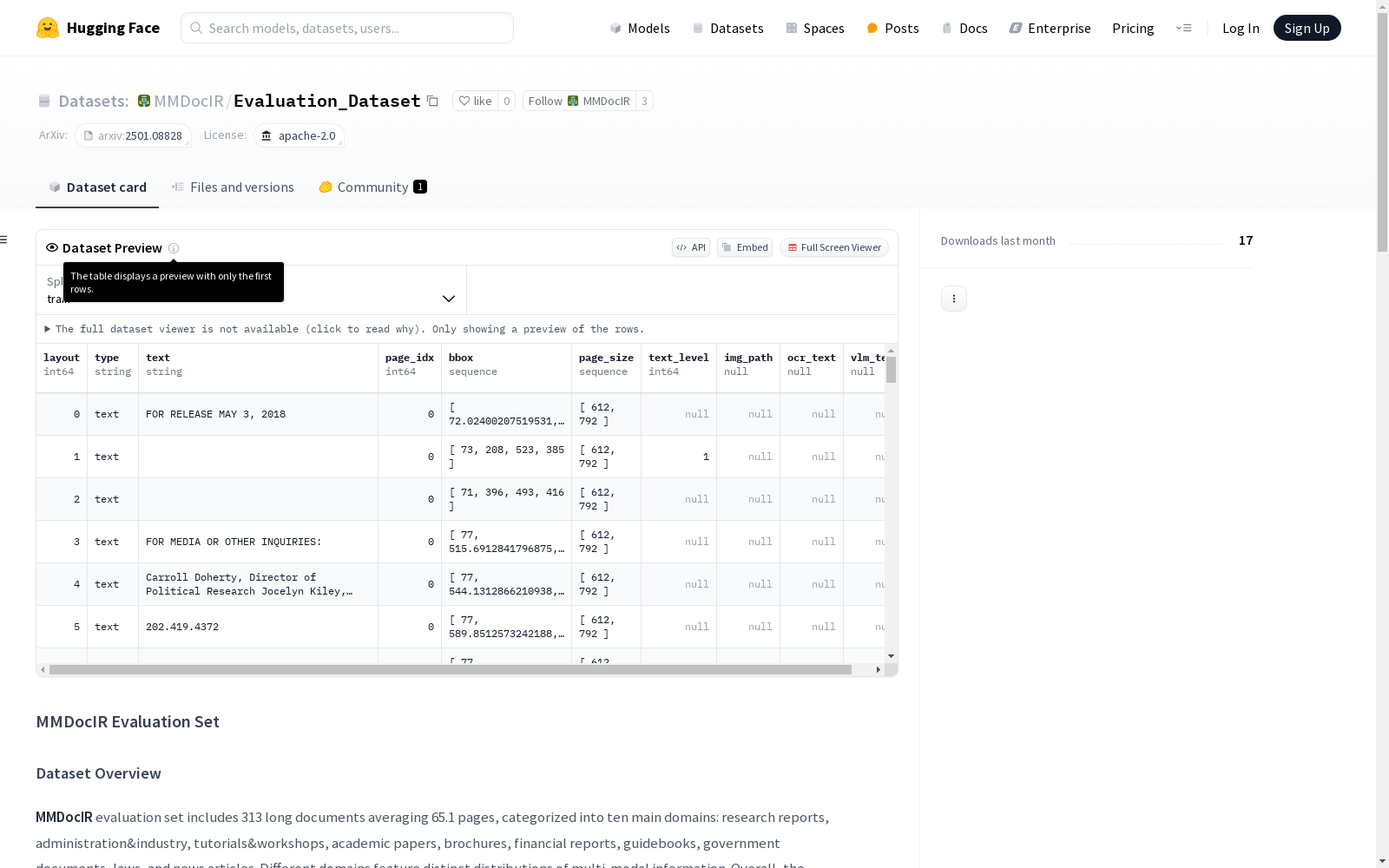1389x868 pixels.
Task: Click the table scroll down arrow
Action: pos(891,656)
